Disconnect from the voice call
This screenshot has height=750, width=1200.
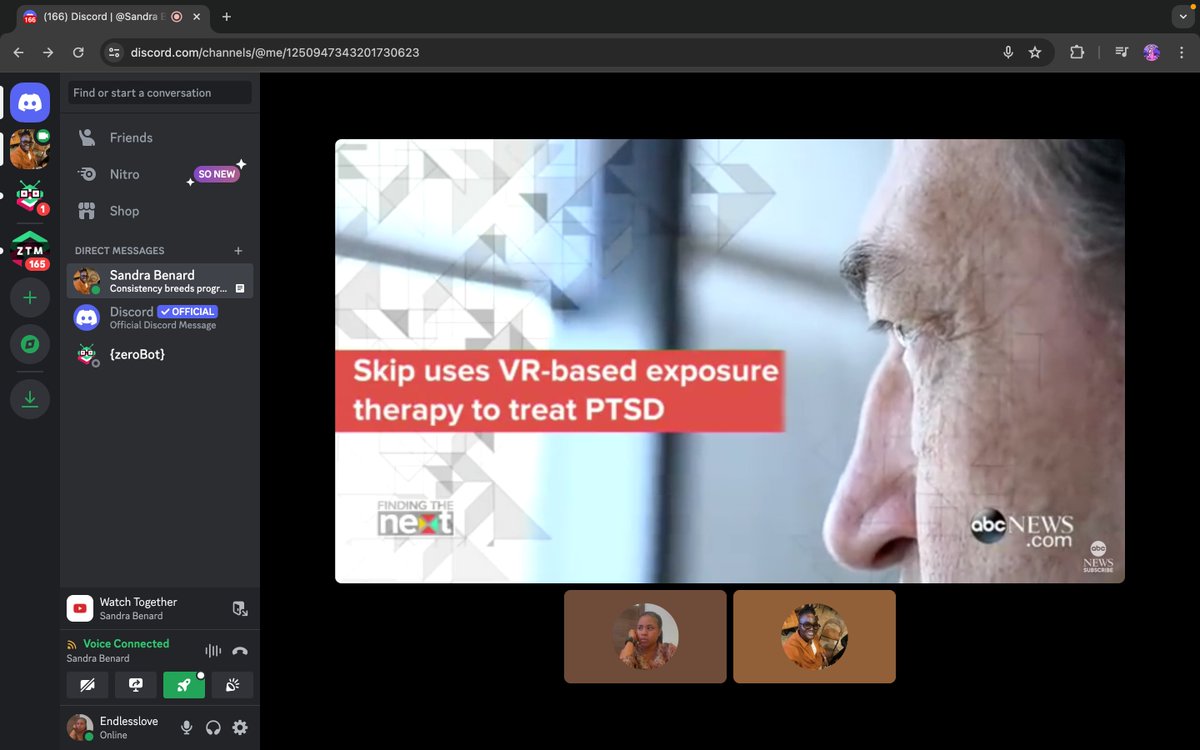pyautogui.click(x=240, y=650)
